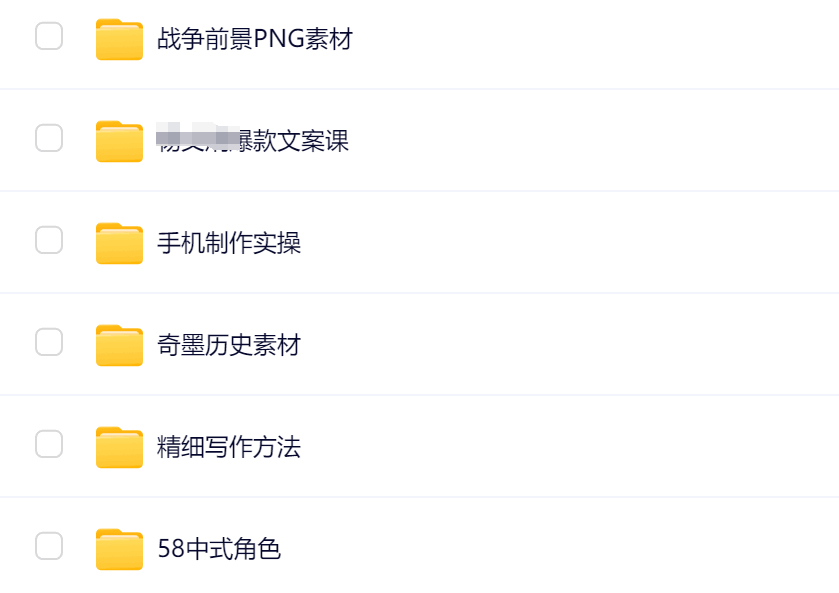Click the 58中式角色 folder icon
The height and width of the screenshot is (593, 839).
tap(119, 549)
